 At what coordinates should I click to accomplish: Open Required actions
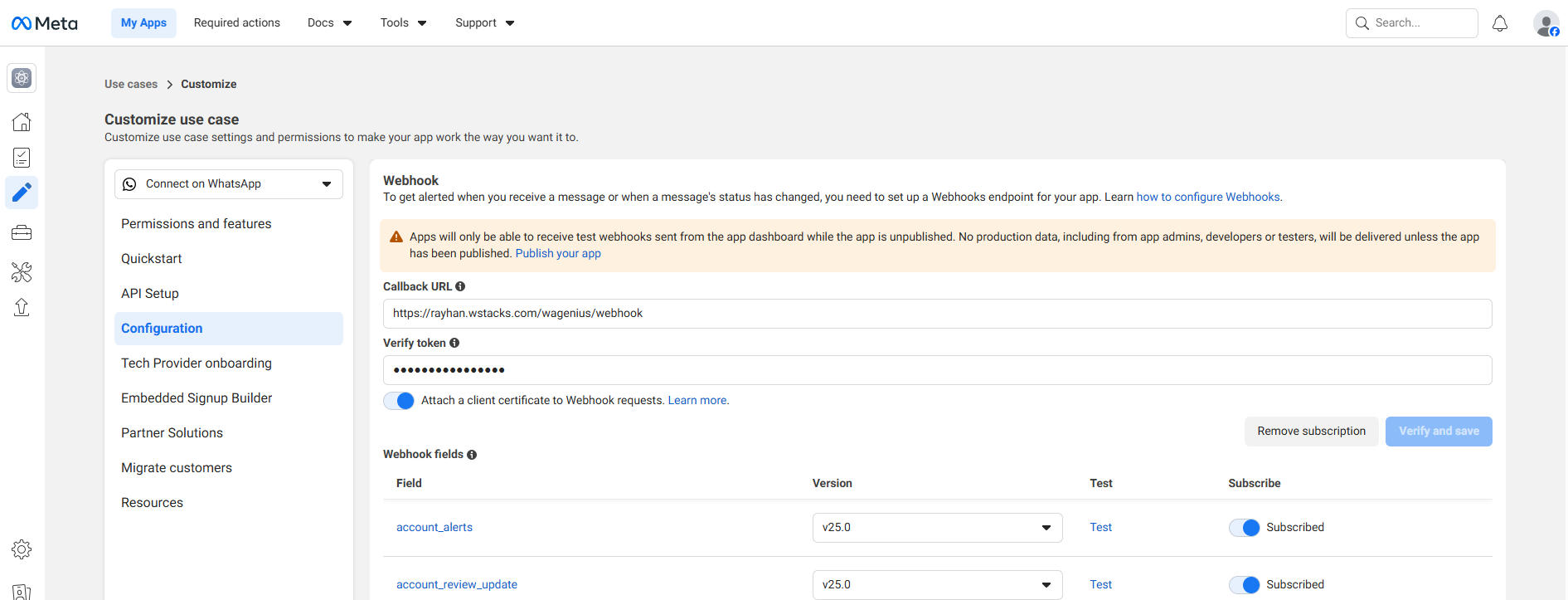tap(237, 23)
